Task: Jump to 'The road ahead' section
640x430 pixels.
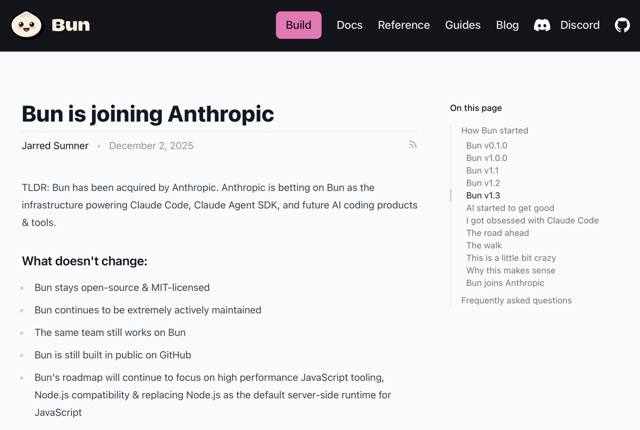Action: click(497, 233)
